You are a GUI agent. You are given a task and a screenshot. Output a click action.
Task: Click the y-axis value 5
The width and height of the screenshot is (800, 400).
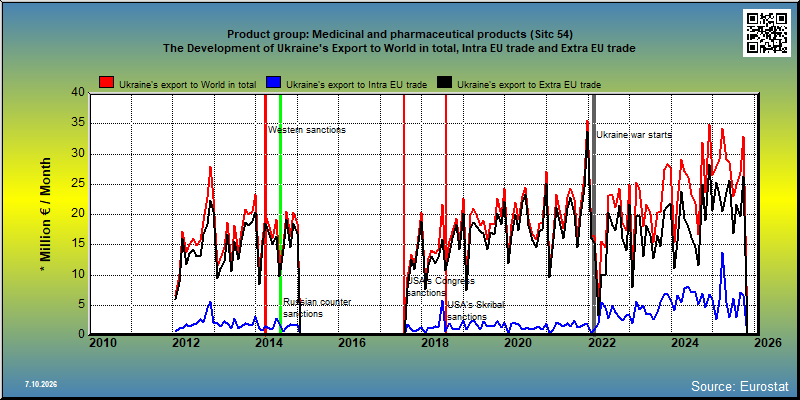82,305
